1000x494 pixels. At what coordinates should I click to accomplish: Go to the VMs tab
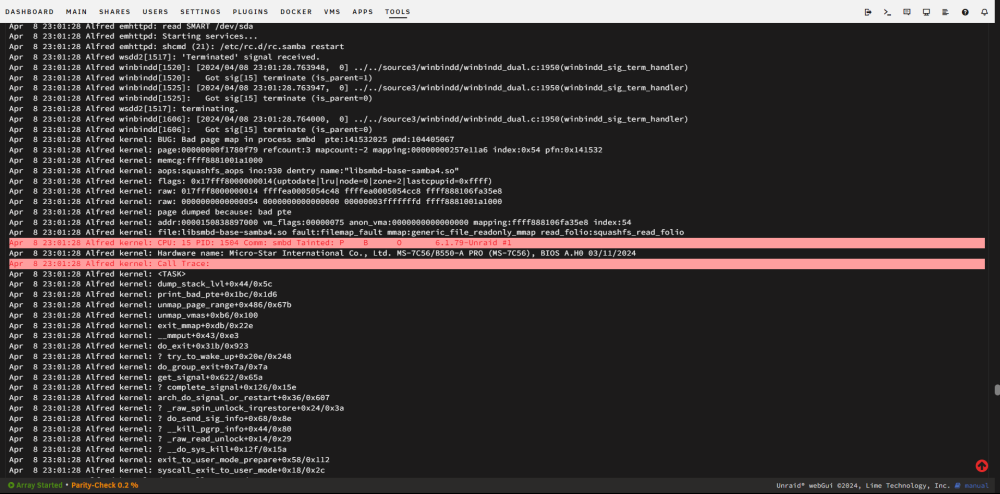332,12
